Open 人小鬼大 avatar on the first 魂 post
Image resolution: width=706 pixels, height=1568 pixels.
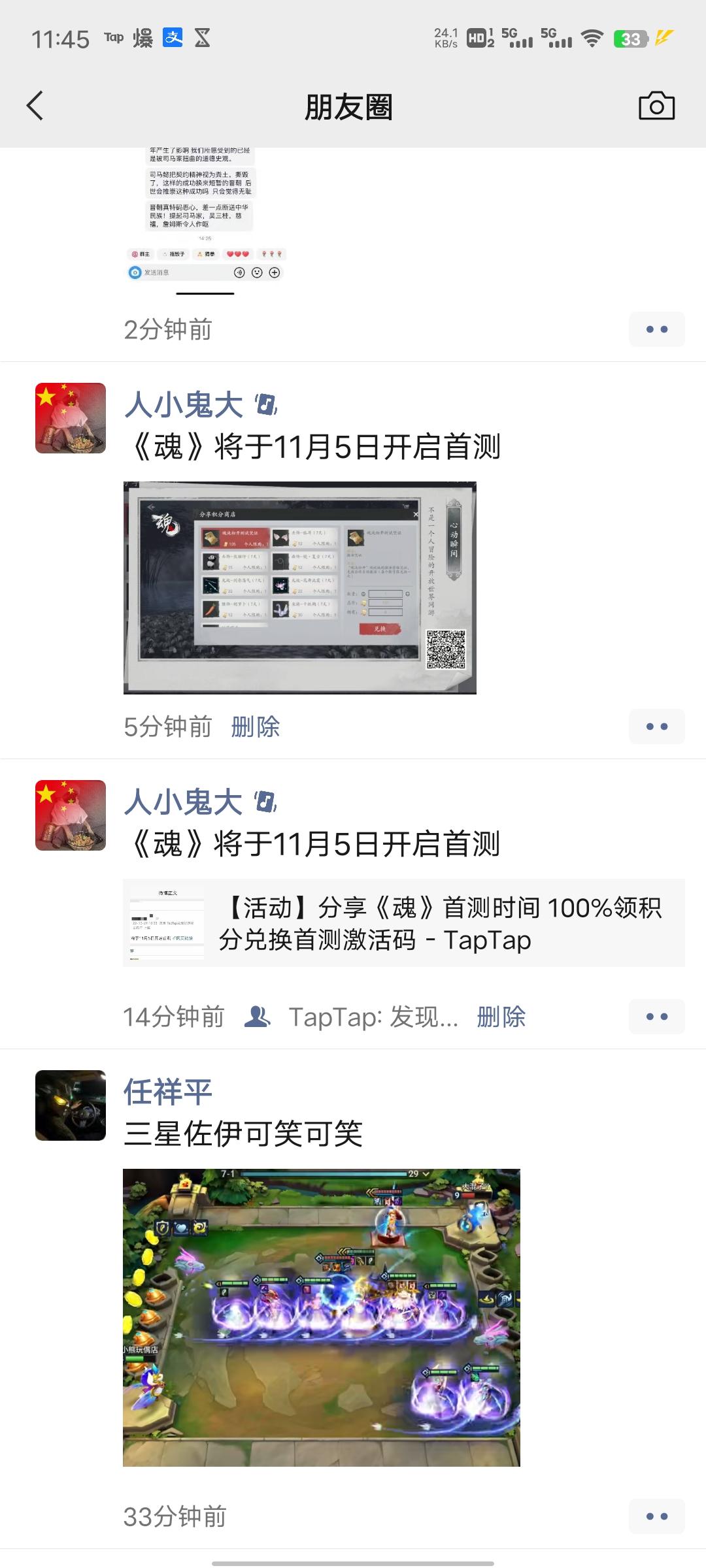coord(71,418)
